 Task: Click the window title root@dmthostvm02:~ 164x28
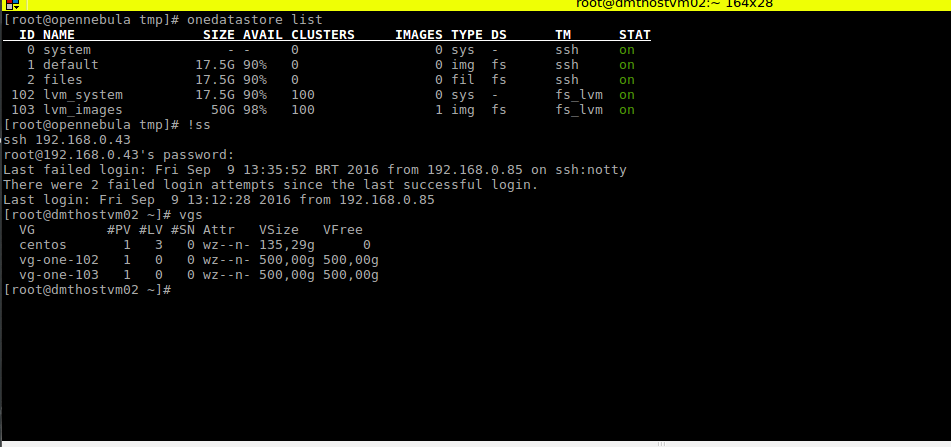[674, 4]
